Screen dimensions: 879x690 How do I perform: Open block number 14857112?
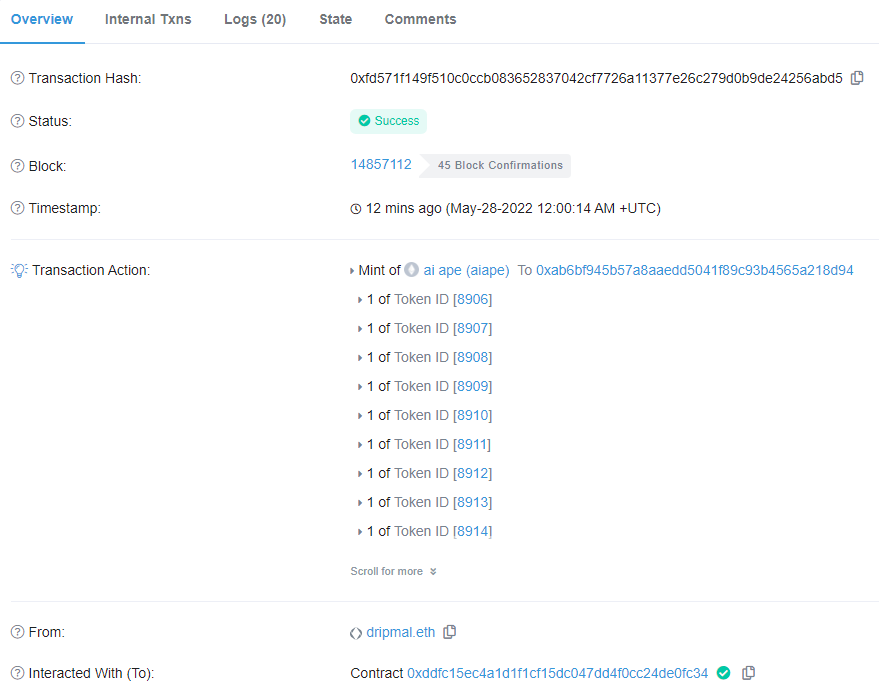pos(381,164)
